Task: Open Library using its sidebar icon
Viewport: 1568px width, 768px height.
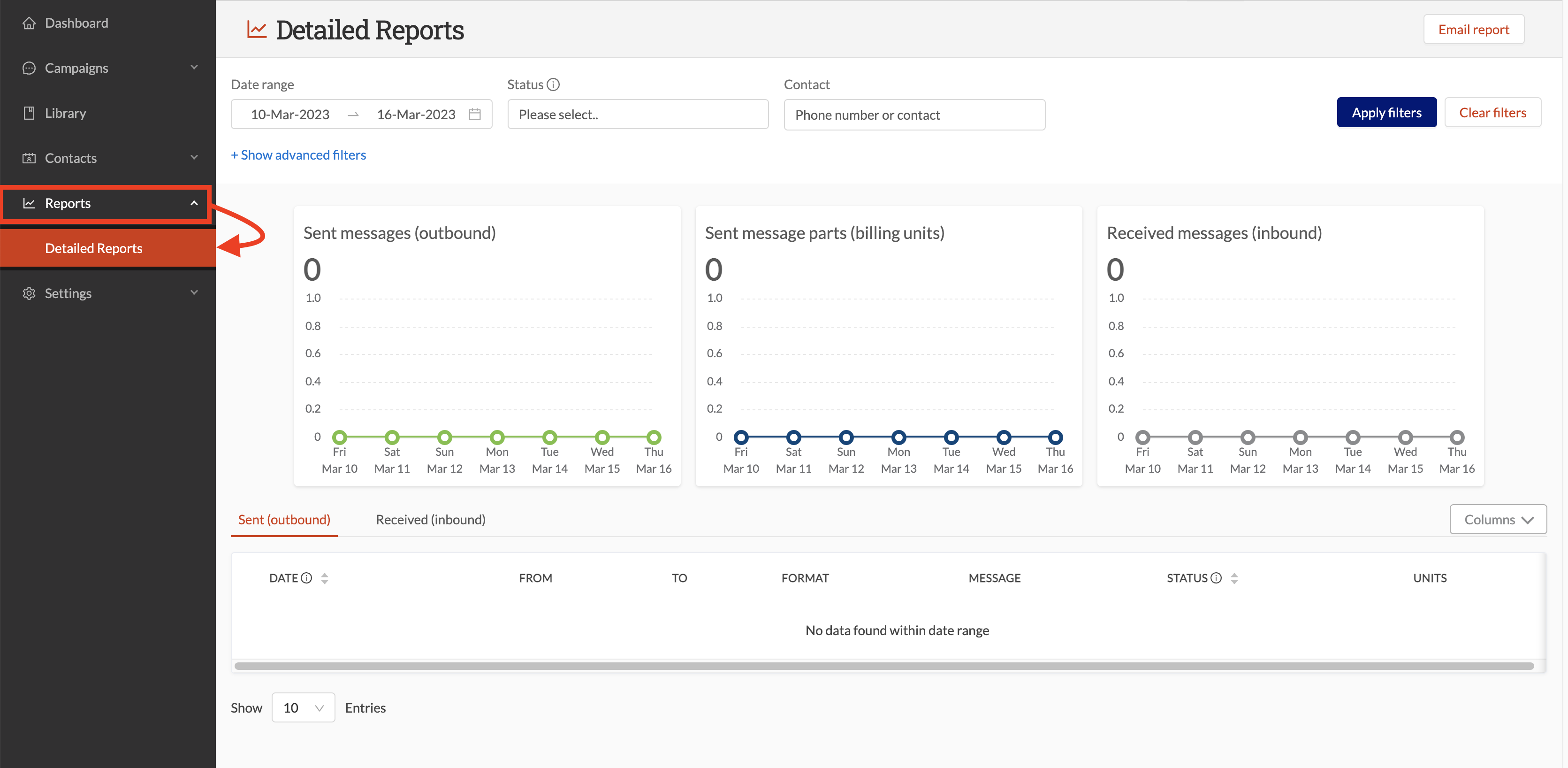Action: pos(29,113)
